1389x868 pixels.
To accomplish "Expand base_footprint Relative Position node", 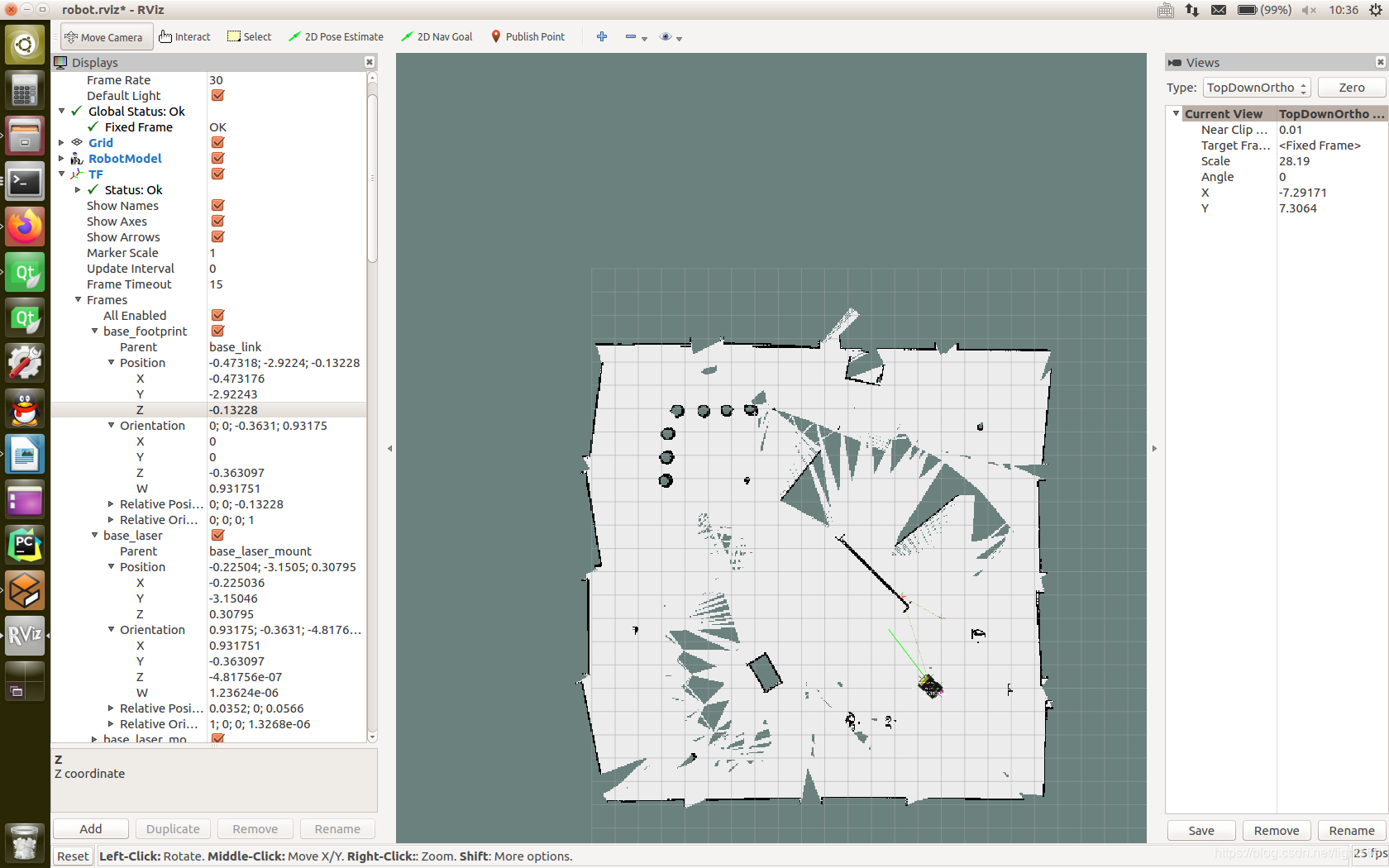I will click(111, 504).
